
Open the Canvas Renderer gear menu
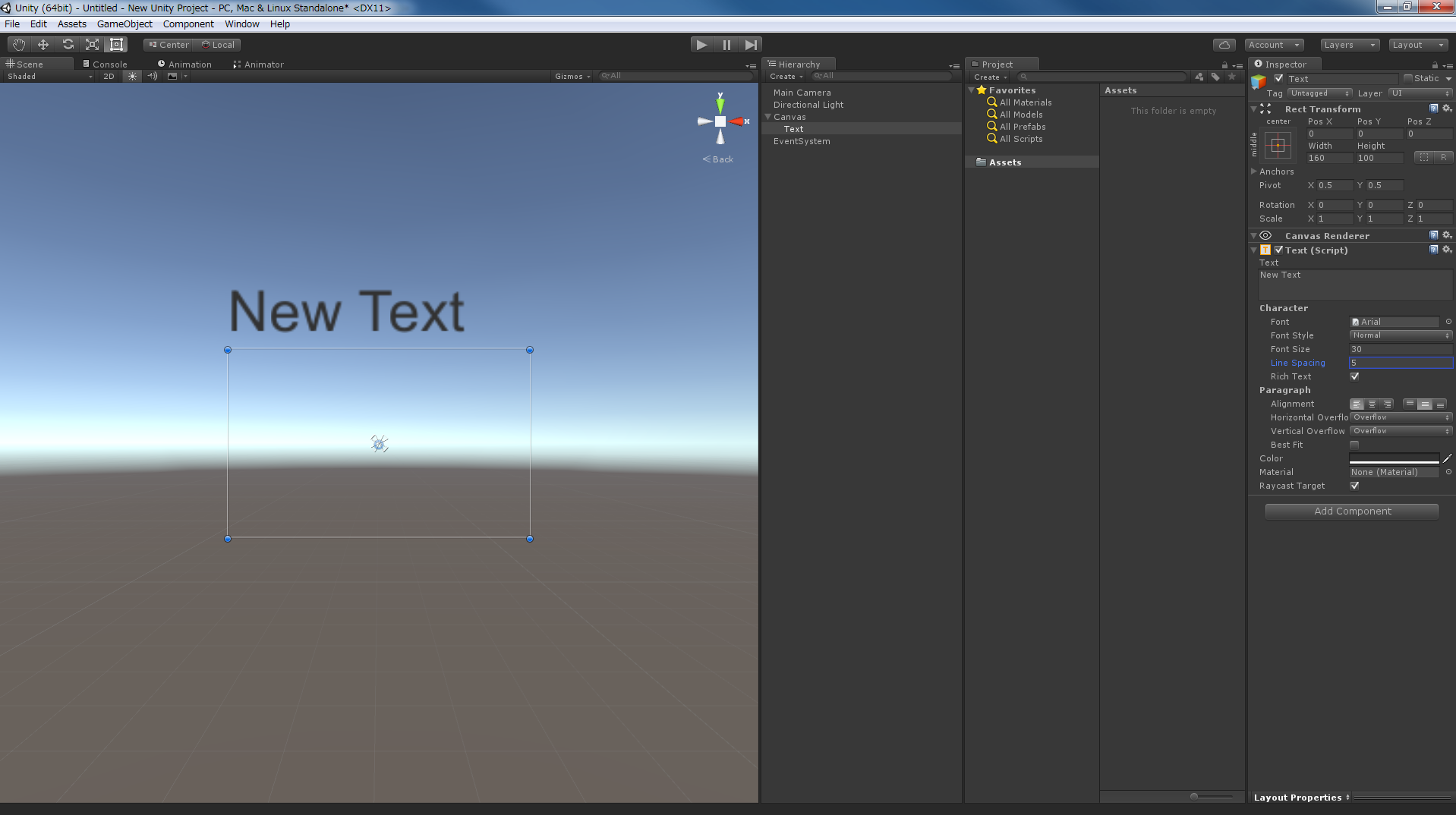(x=1447, y=235)
